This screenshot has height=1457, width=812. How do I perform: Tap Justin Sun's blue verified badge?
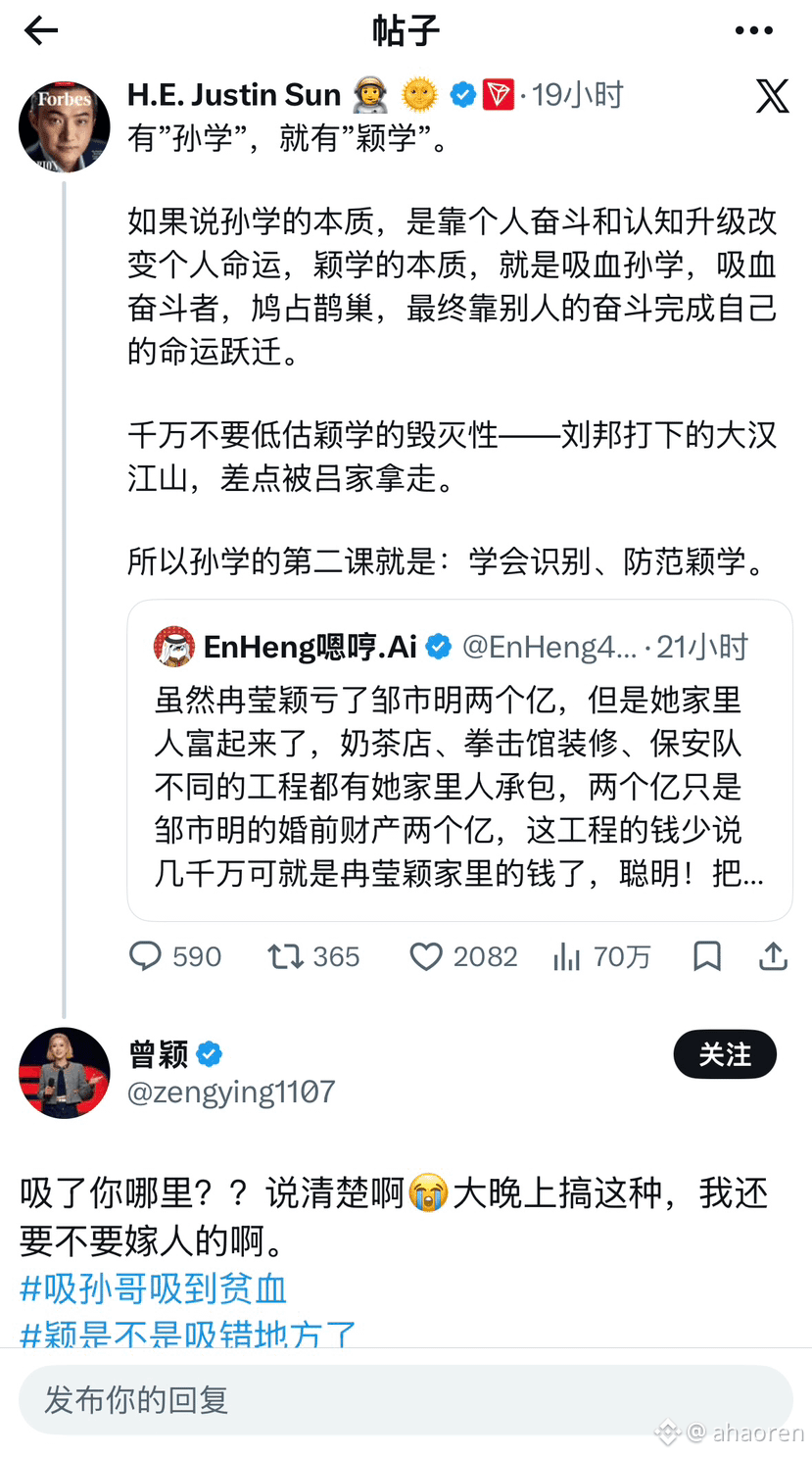coord(463,95)
